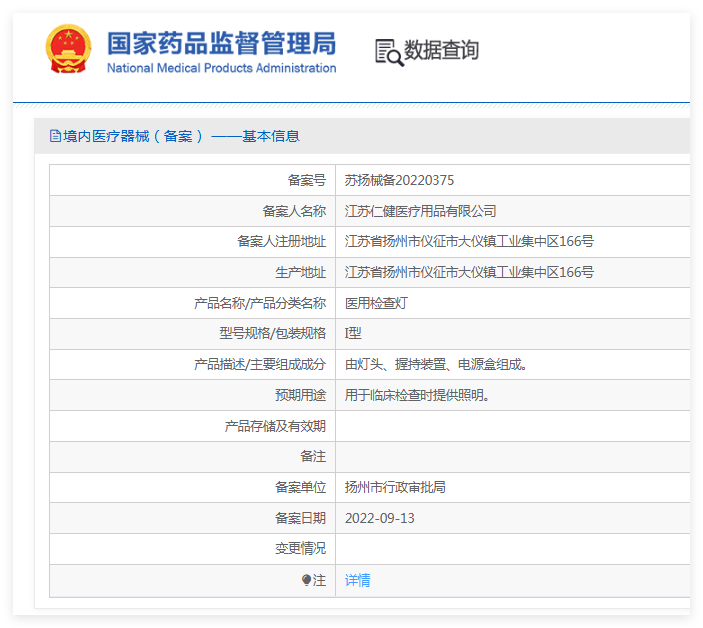Click 用于临床检查时提供照明。 text

tap(417, 395)
